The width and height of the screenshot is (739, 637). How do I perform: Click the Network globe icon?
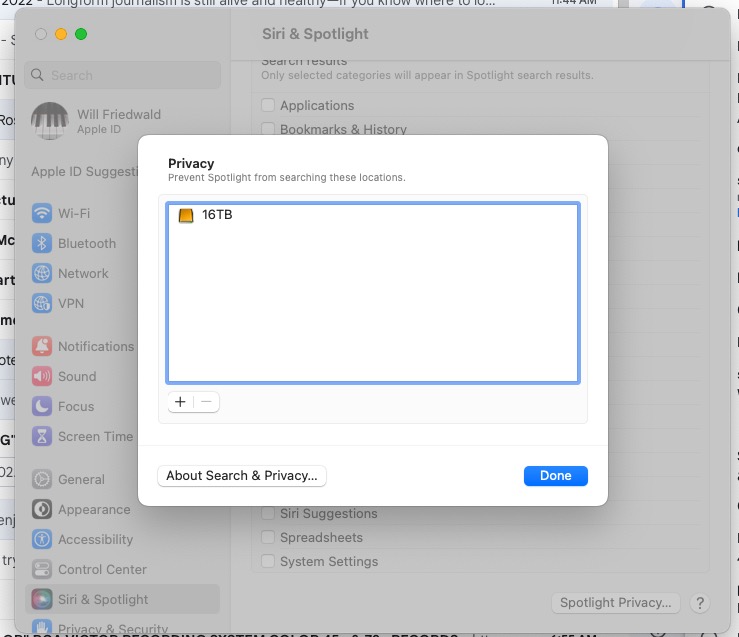pyautogui.click(x=42, y=273)
